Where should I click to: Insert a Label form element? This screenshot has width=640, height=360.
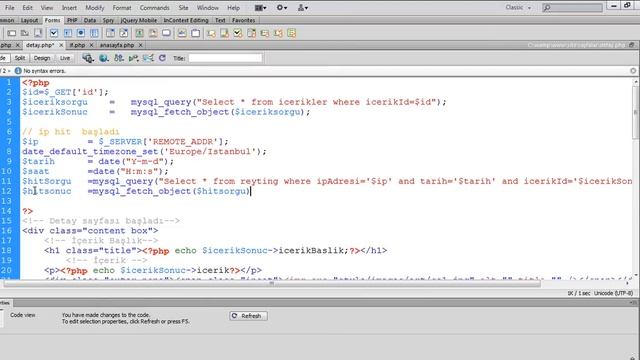click(182, 33)
